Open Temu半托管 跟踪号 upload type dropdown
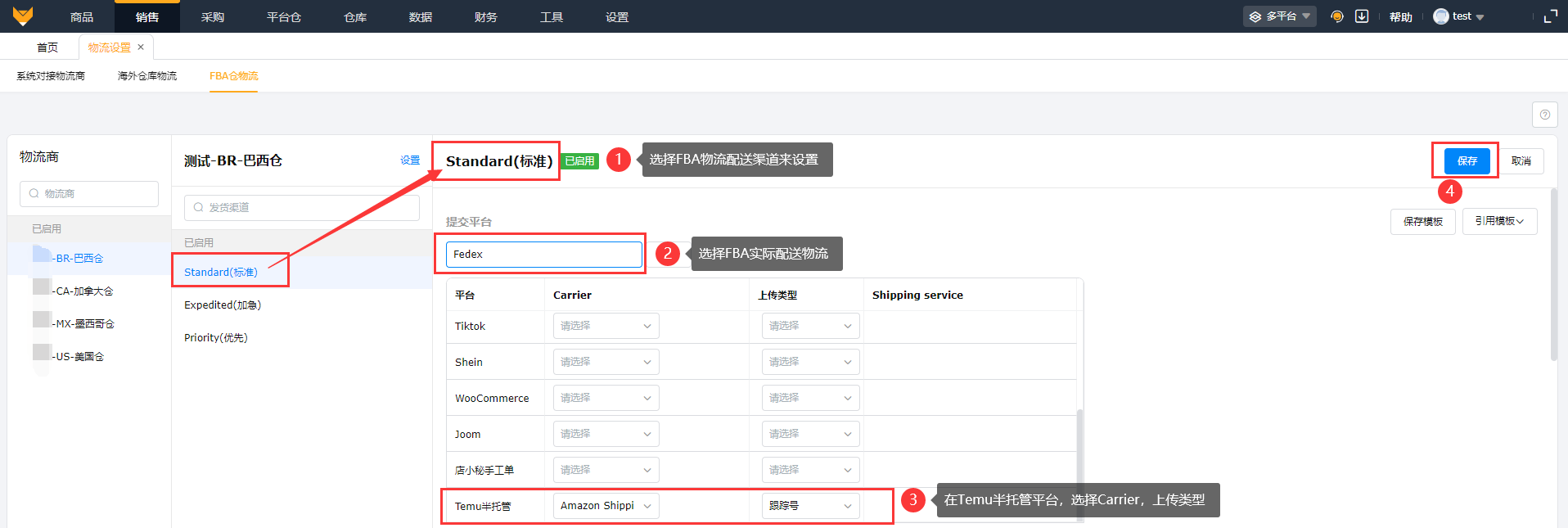 811,506
